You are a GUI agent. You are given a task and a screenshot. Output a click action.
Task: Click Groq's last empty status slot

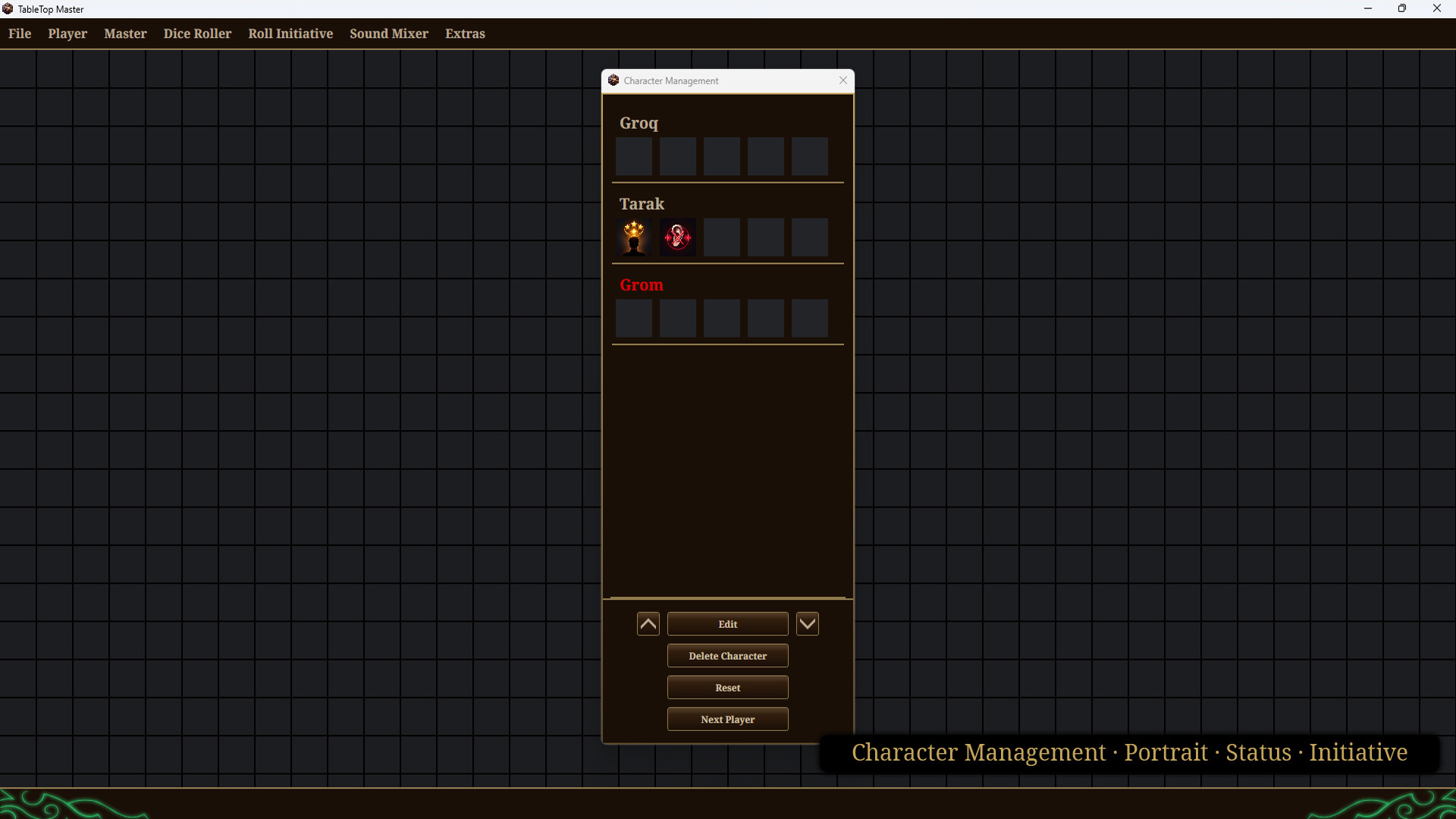point(810,156)
